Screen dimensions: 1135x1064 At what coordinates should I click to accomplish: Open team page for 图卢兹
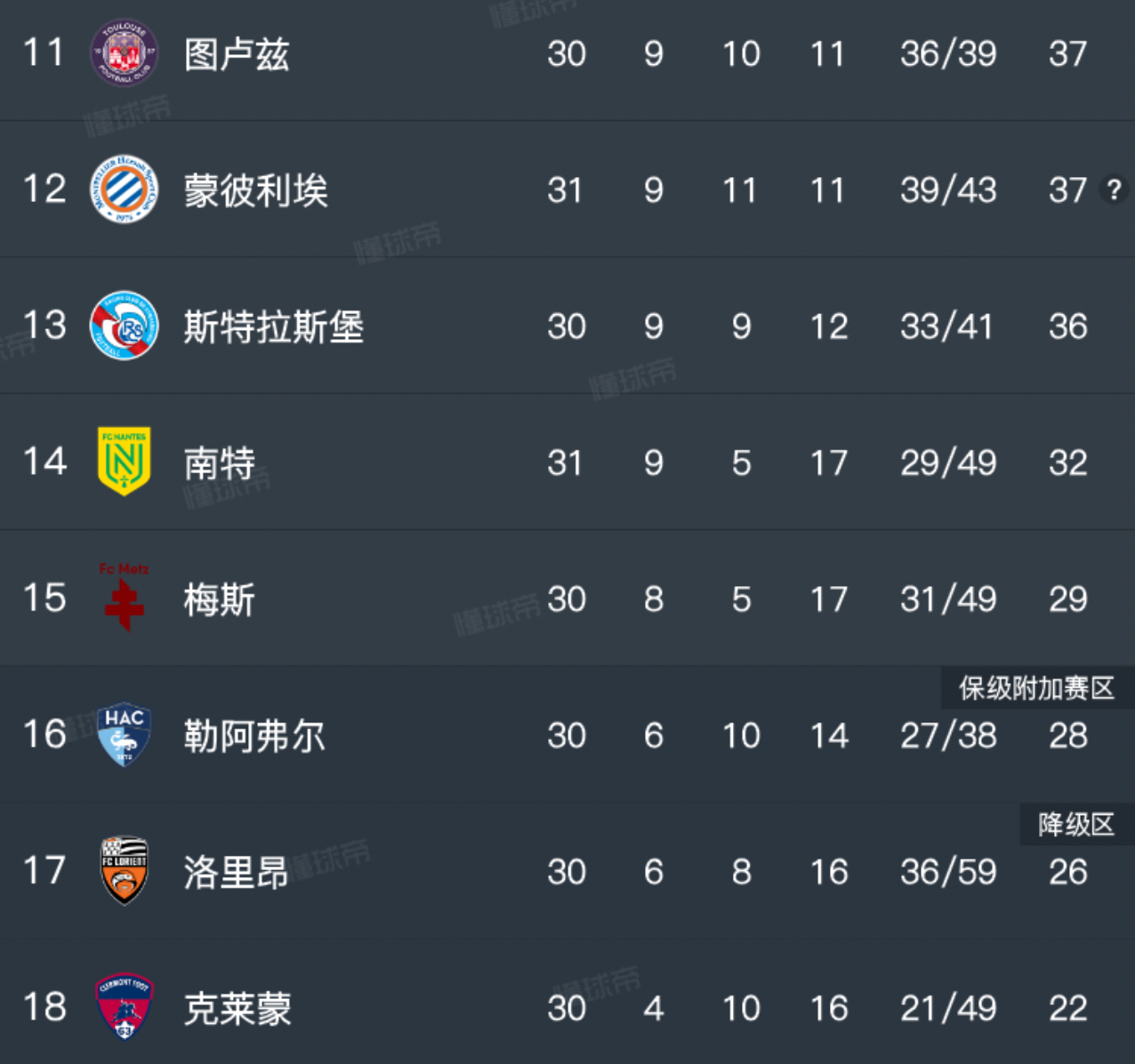237,54
